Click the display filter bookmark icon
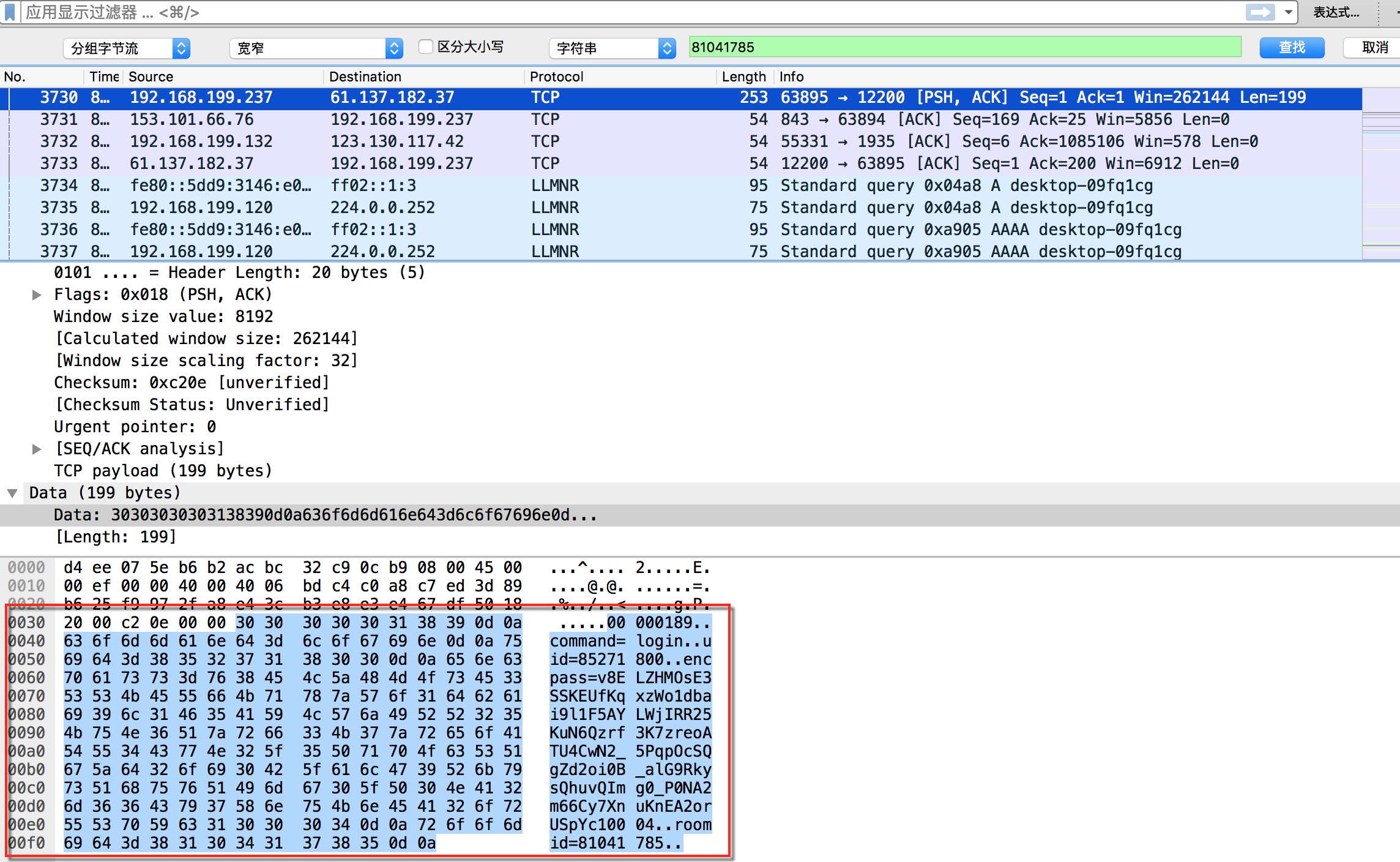Image resolution: width=1400 pixels, height=862 pixels. [x=10, y=12]
